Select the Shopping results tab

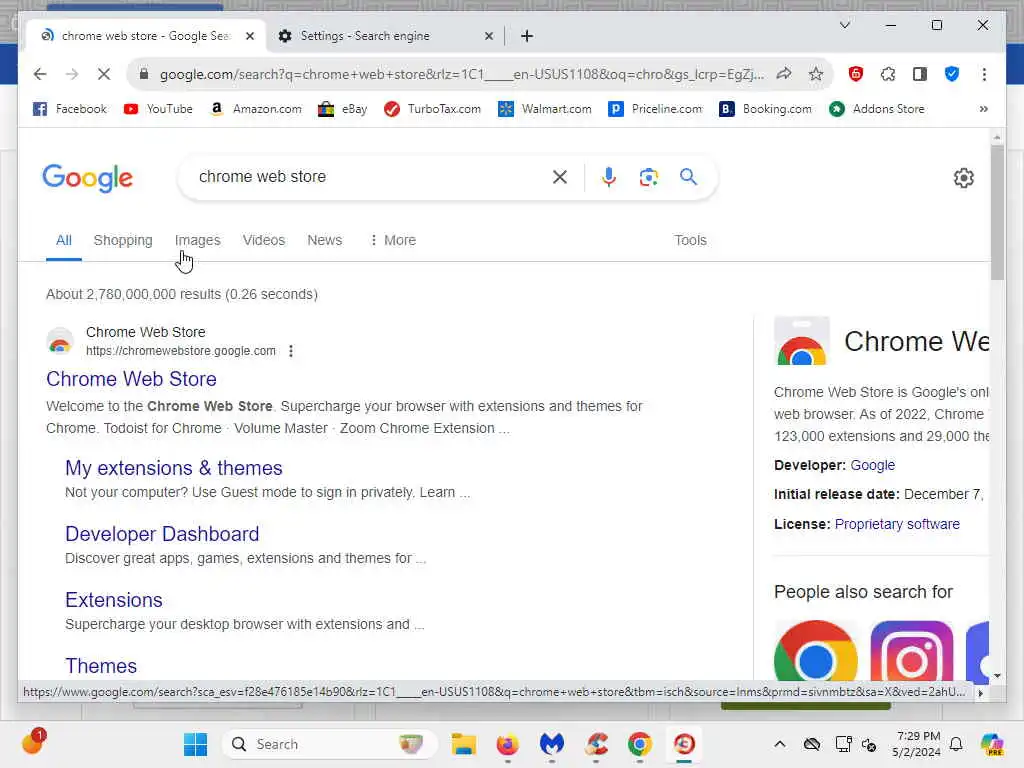click(123, 240)
